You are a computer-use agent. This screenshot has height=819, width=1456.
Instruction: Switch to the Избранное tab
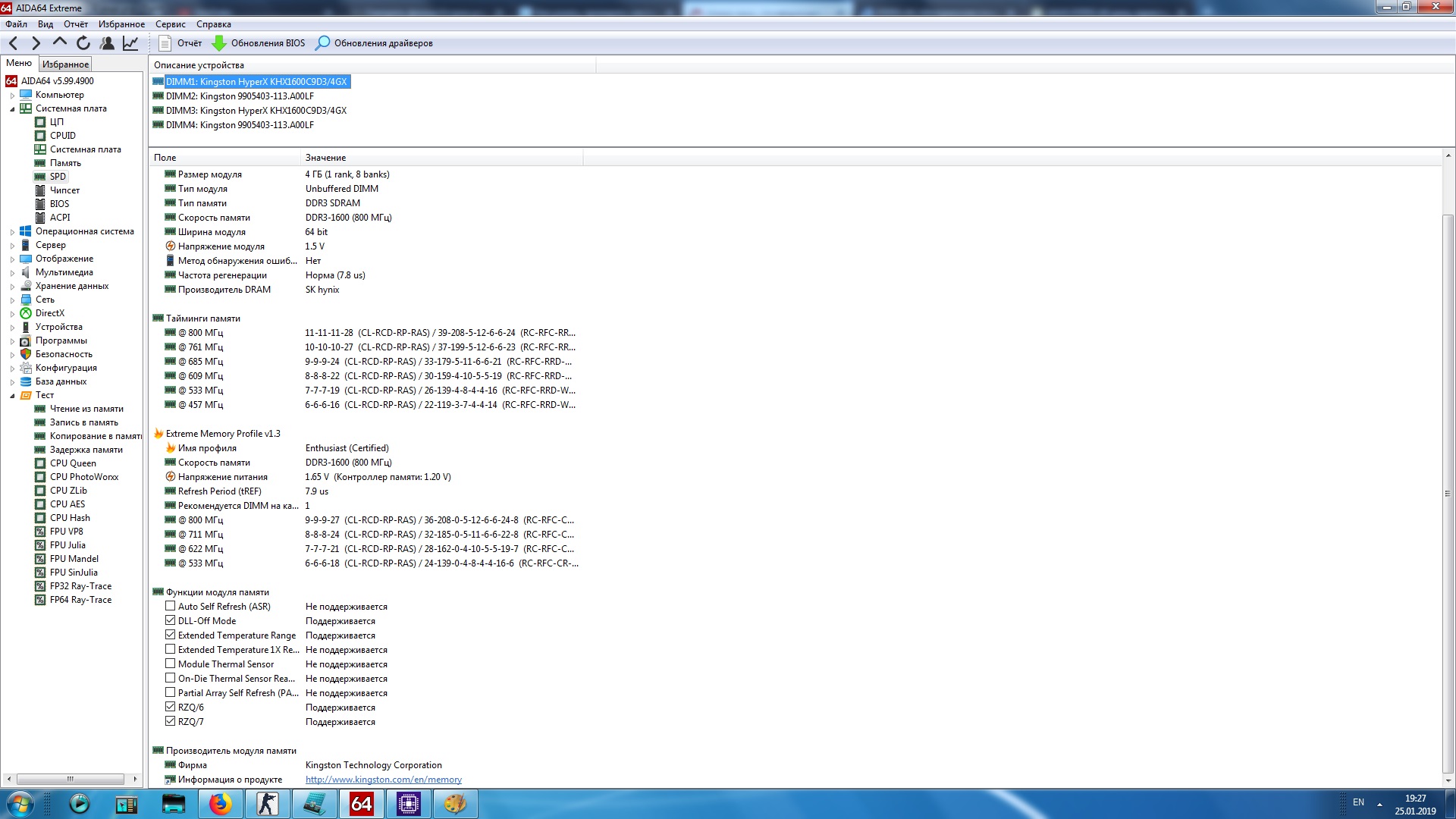tap(65, 64)
